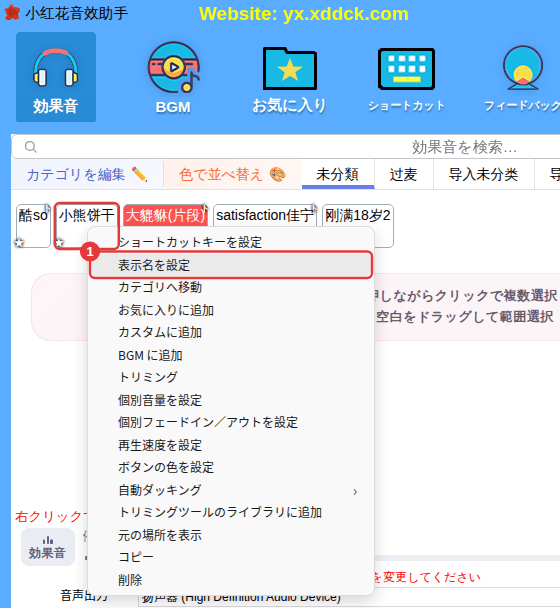Viewport: 560px width, 608px height.
Task: Choose トリミングツールのライブラリに追加 menu entry
Action: pos(231,513)
